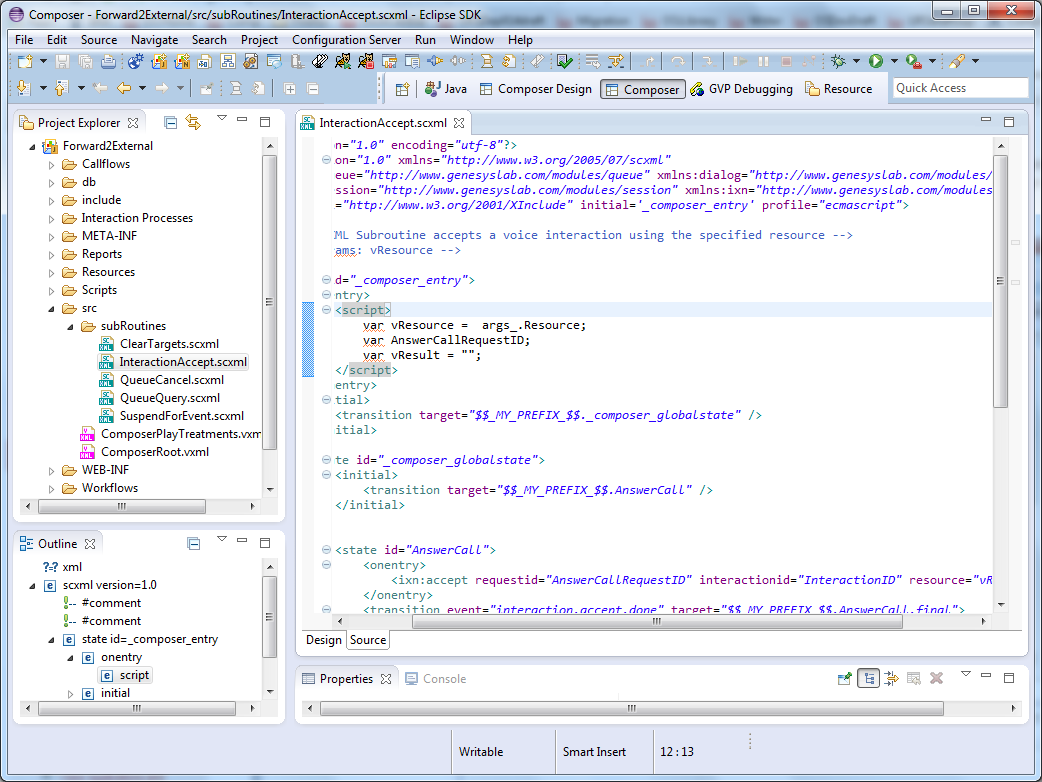Collapse the subRoutines folder

click(x=70, y=327)
